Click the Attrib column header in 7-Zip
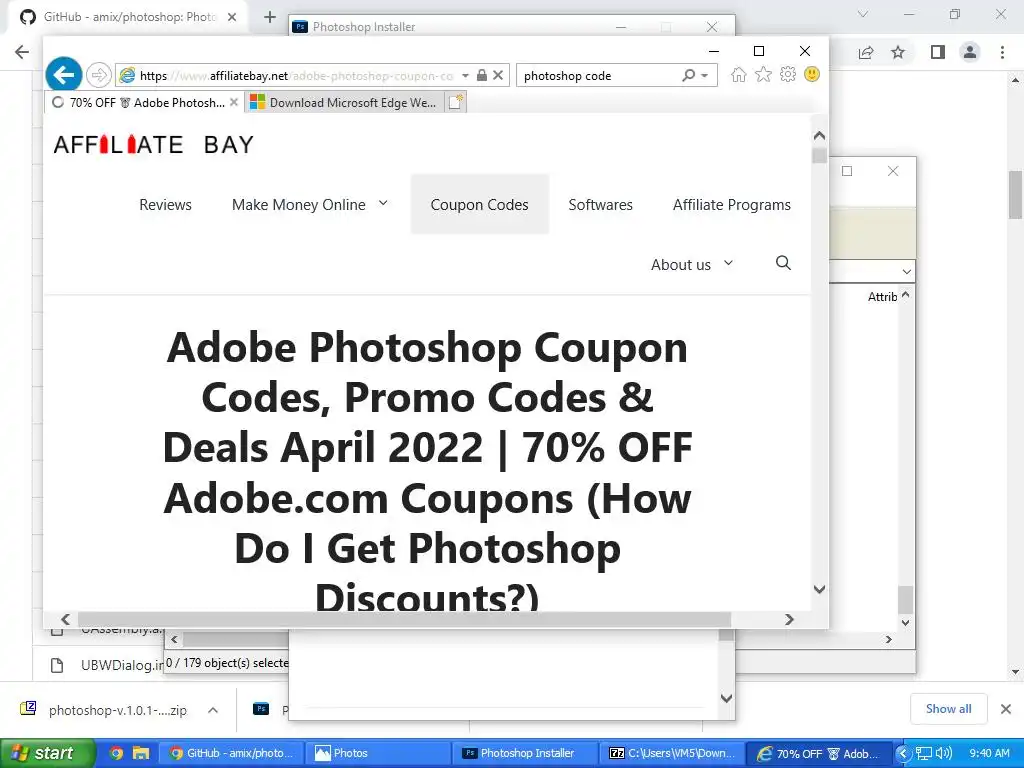 (x=882, y=297)
